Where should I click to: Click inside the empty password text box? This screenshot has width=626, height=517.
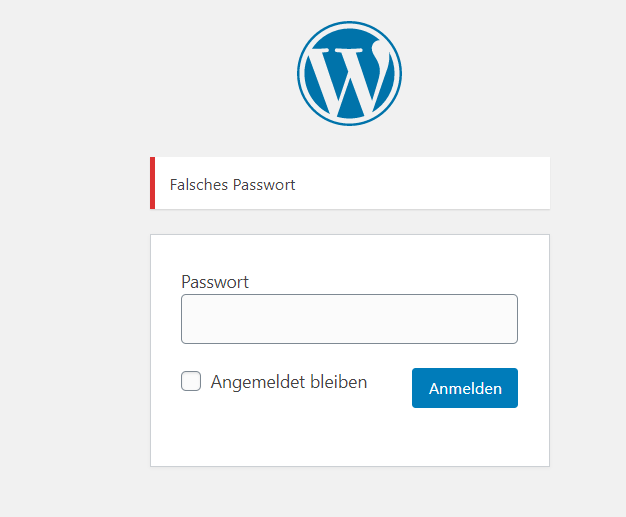(349, 319)
